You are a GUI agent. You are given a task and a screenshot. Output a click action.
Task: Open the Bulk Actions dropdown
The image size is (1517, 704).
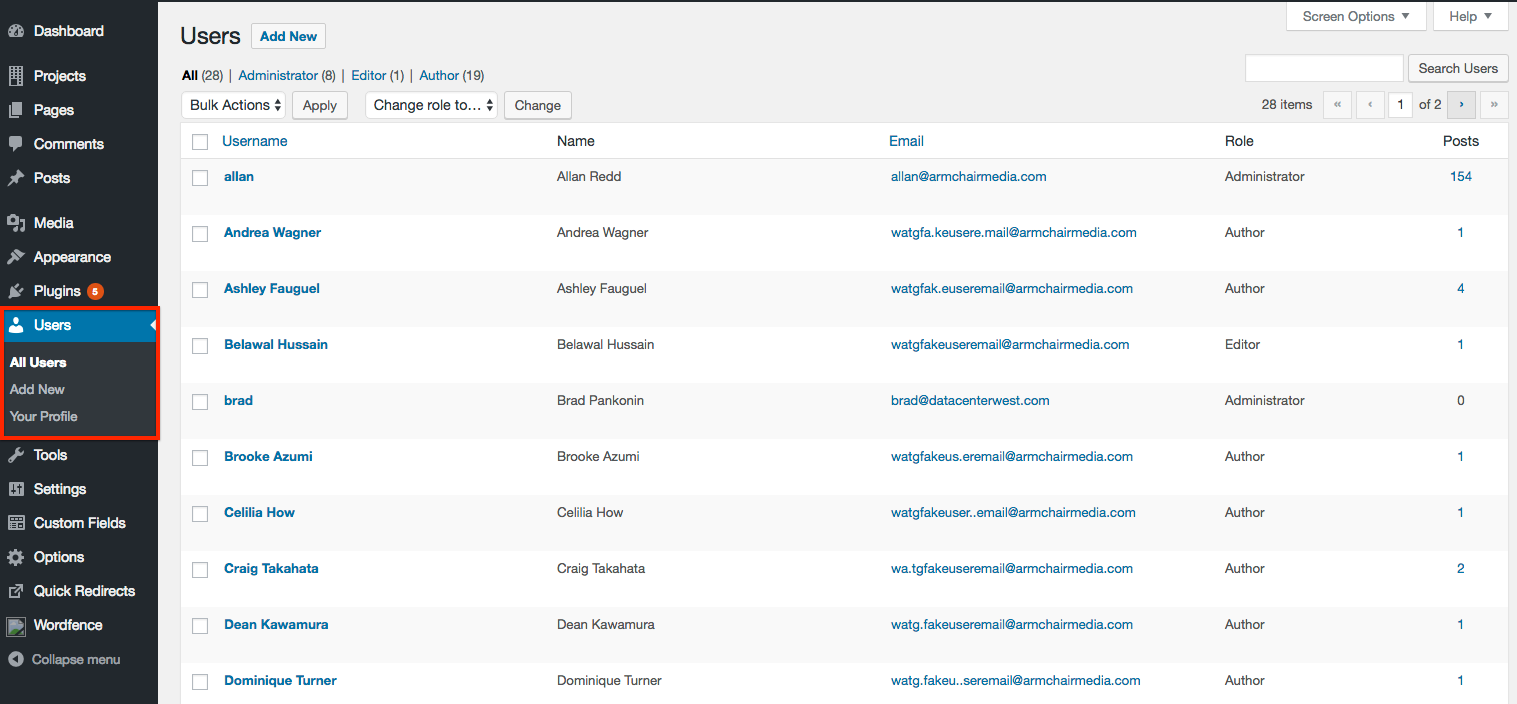pyautogui.click(x=234, y=105)
